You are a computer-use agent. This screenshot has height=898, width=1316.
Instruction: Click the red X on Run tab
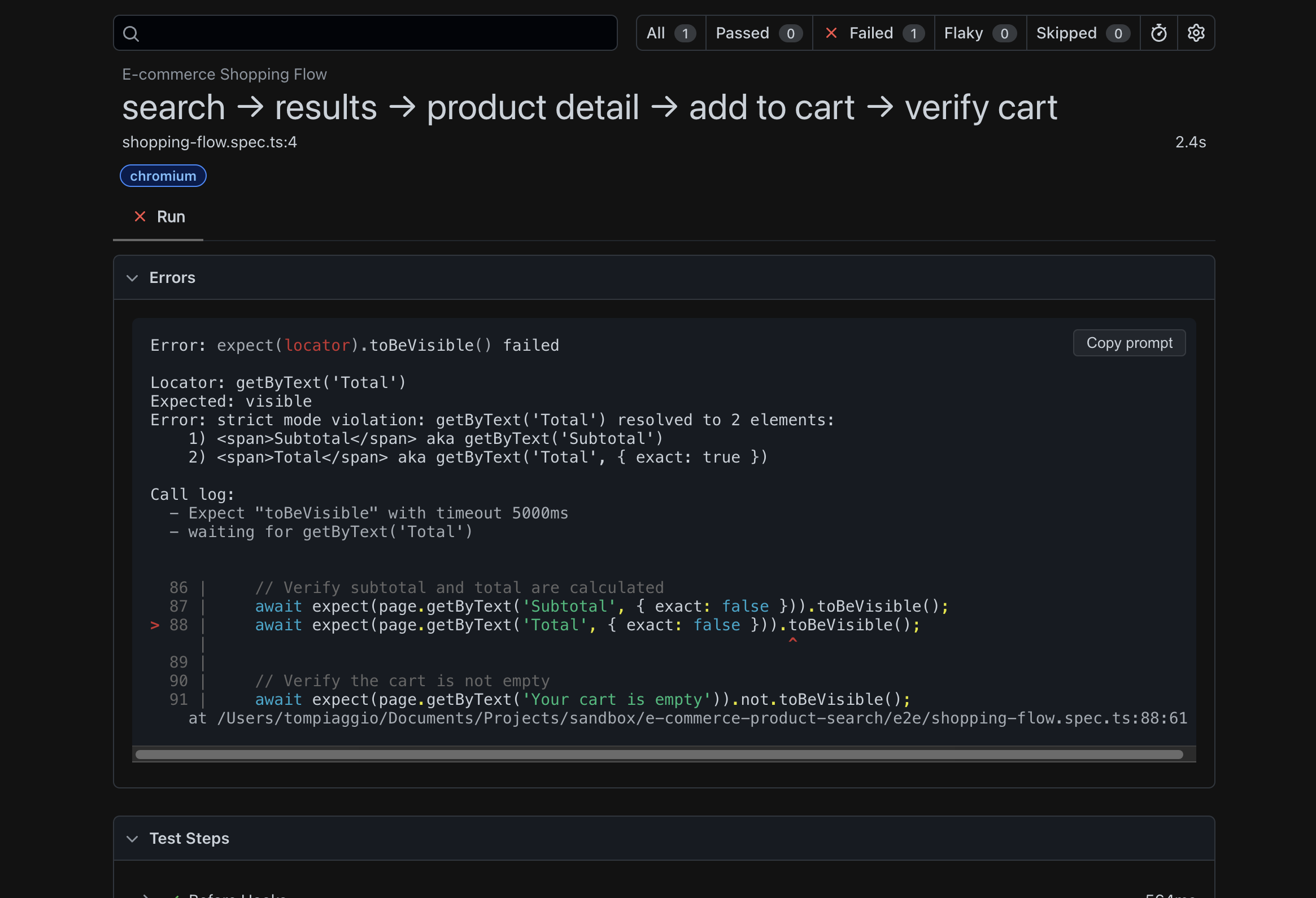point(140,216)
